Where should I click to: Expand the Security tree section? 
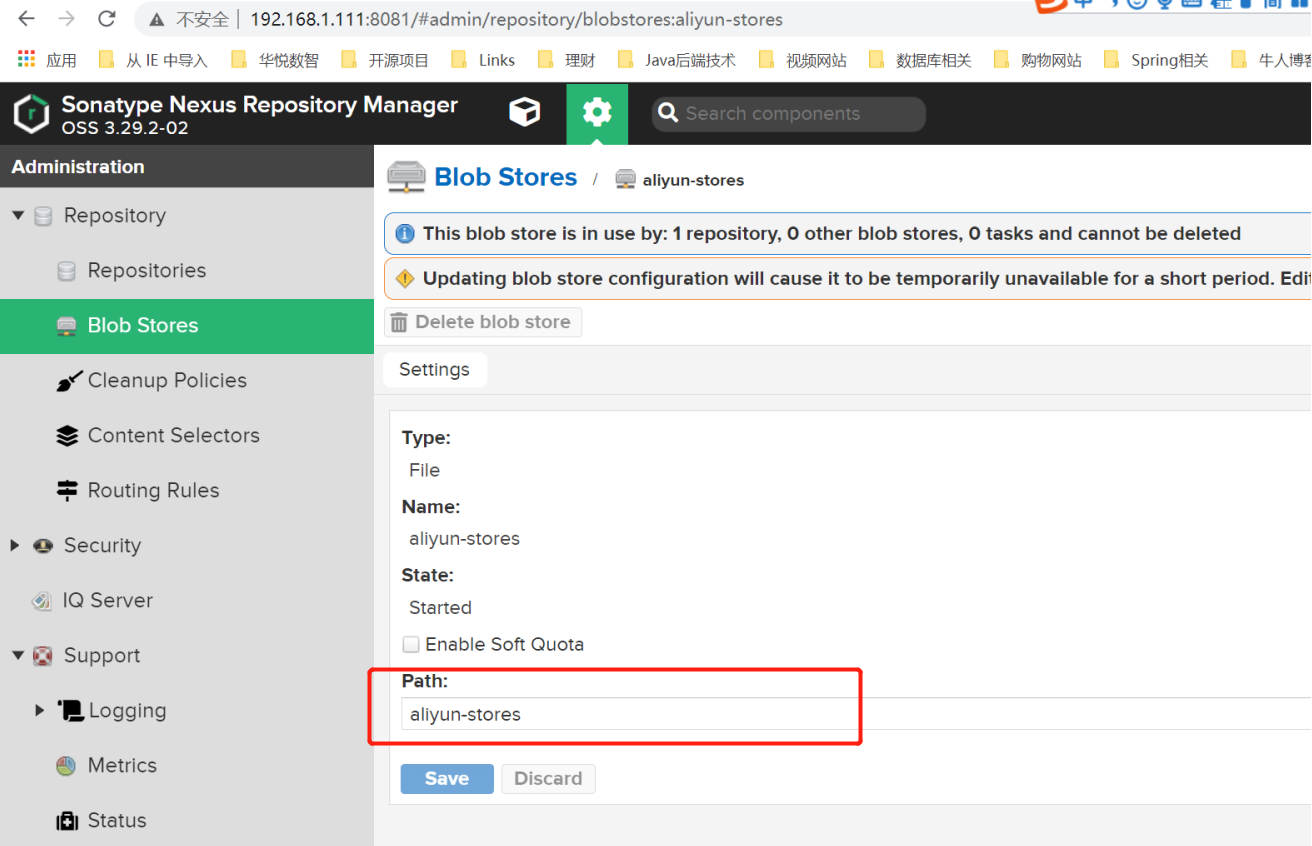pos(15,546)
